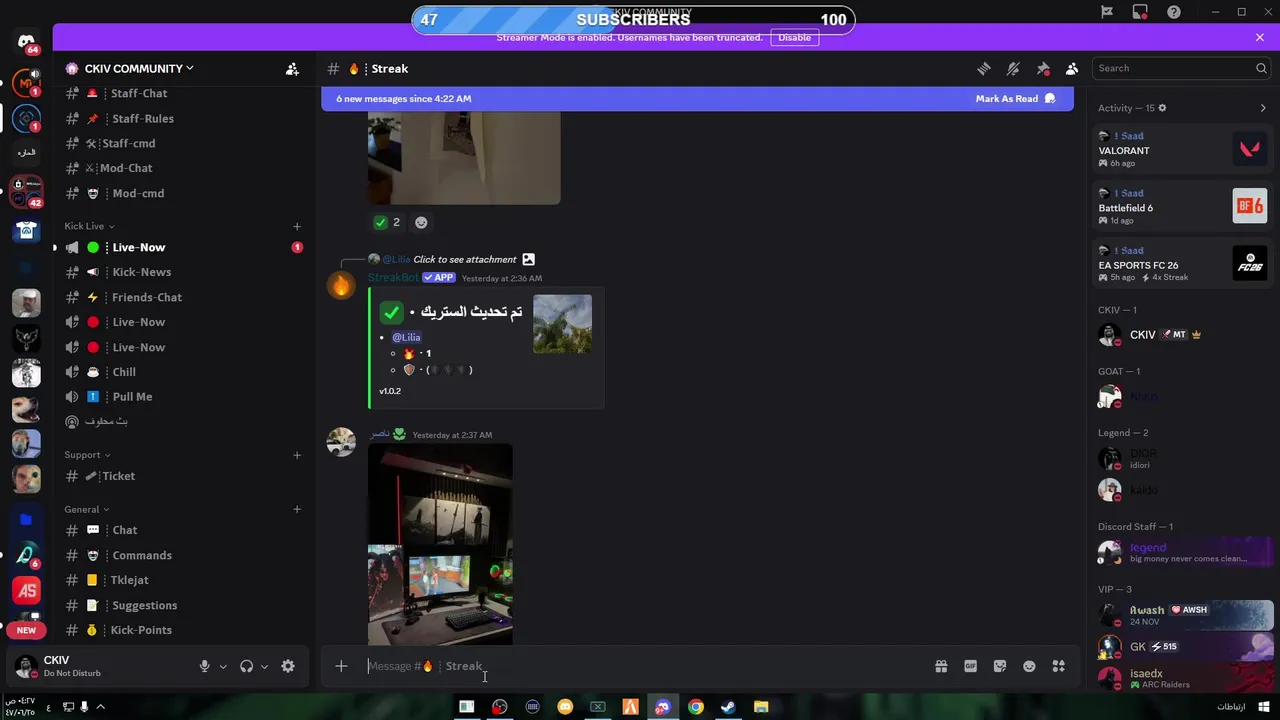Screen dimensions: 1280x720
Task: Collapse the General category
Action: pos(87,509)
